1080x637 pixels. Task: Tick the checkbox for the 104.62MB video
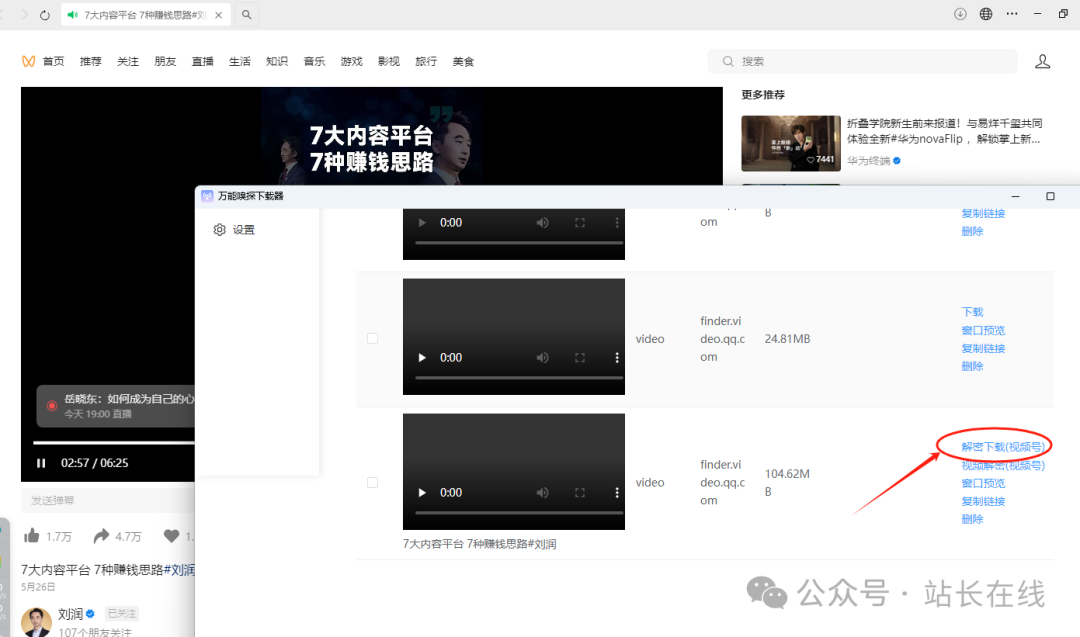click(373, 482)
